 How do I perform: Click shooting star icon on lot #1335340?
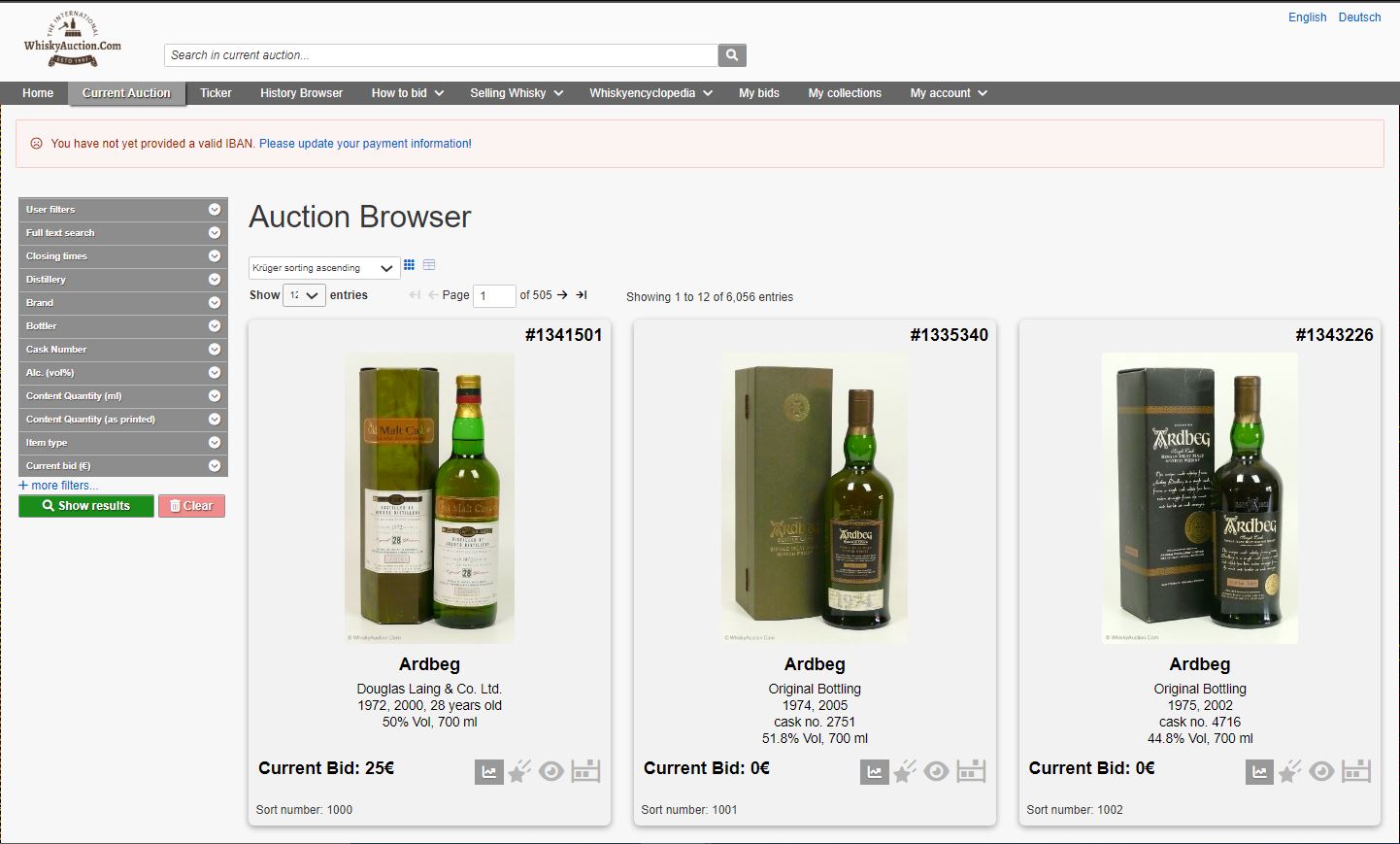905,772
